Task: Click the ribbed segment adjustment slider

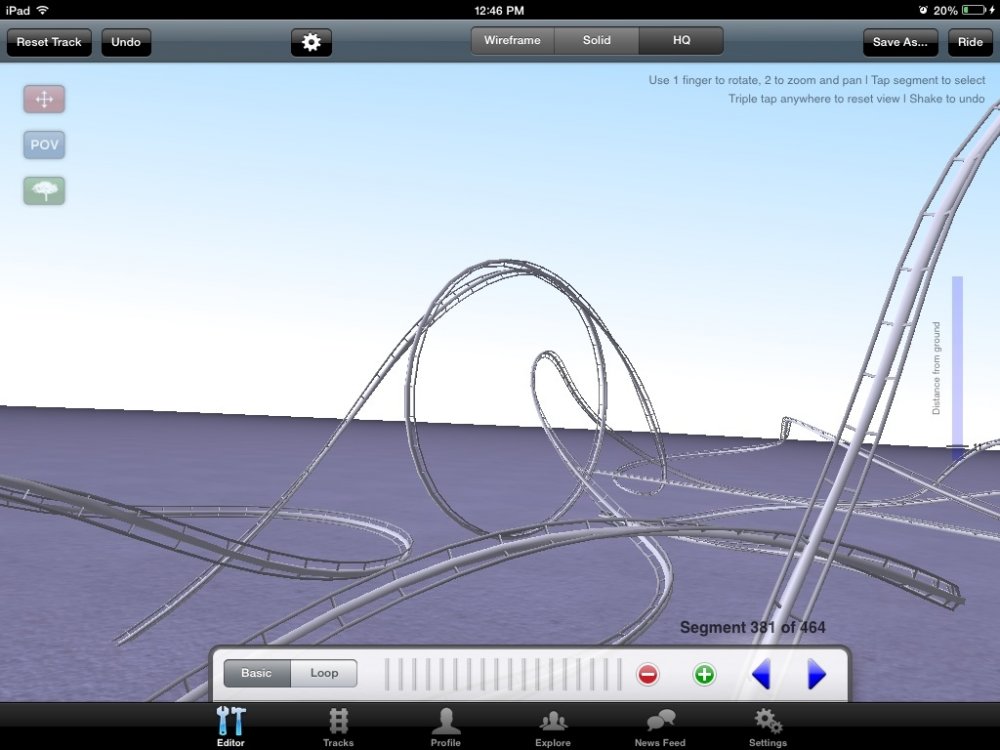Action: coord(503,674)
